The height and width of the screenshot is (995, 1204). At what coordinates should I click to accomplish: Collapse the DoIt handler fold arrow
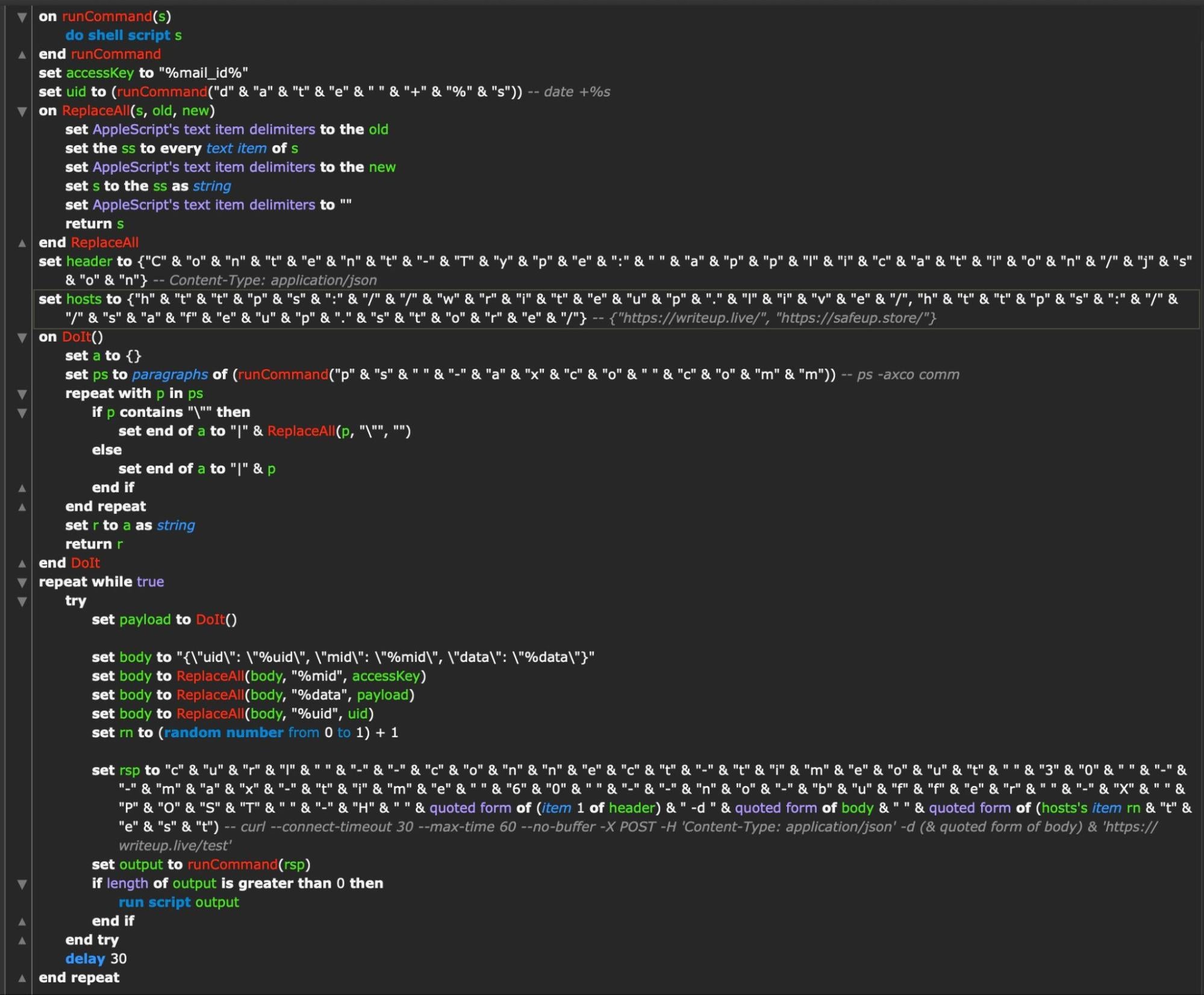(22, 338)
